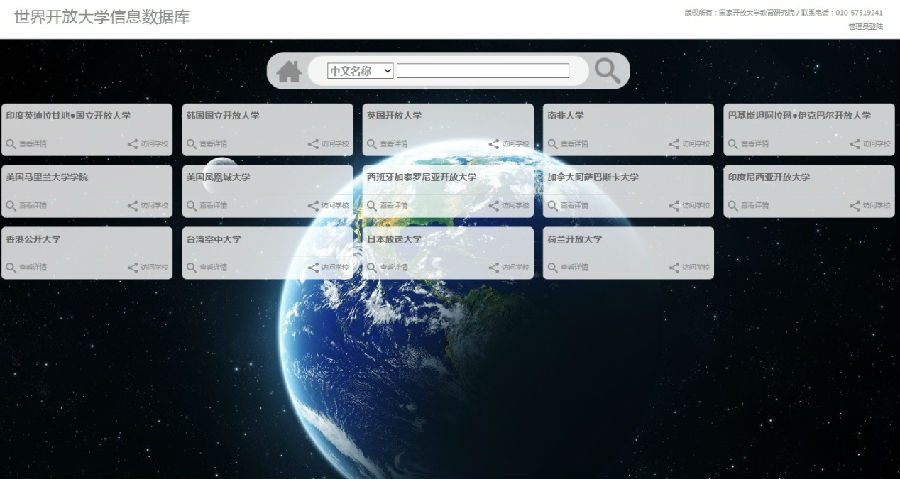
Task: Click the magnifying glass search icon
Action: [608, 70]
